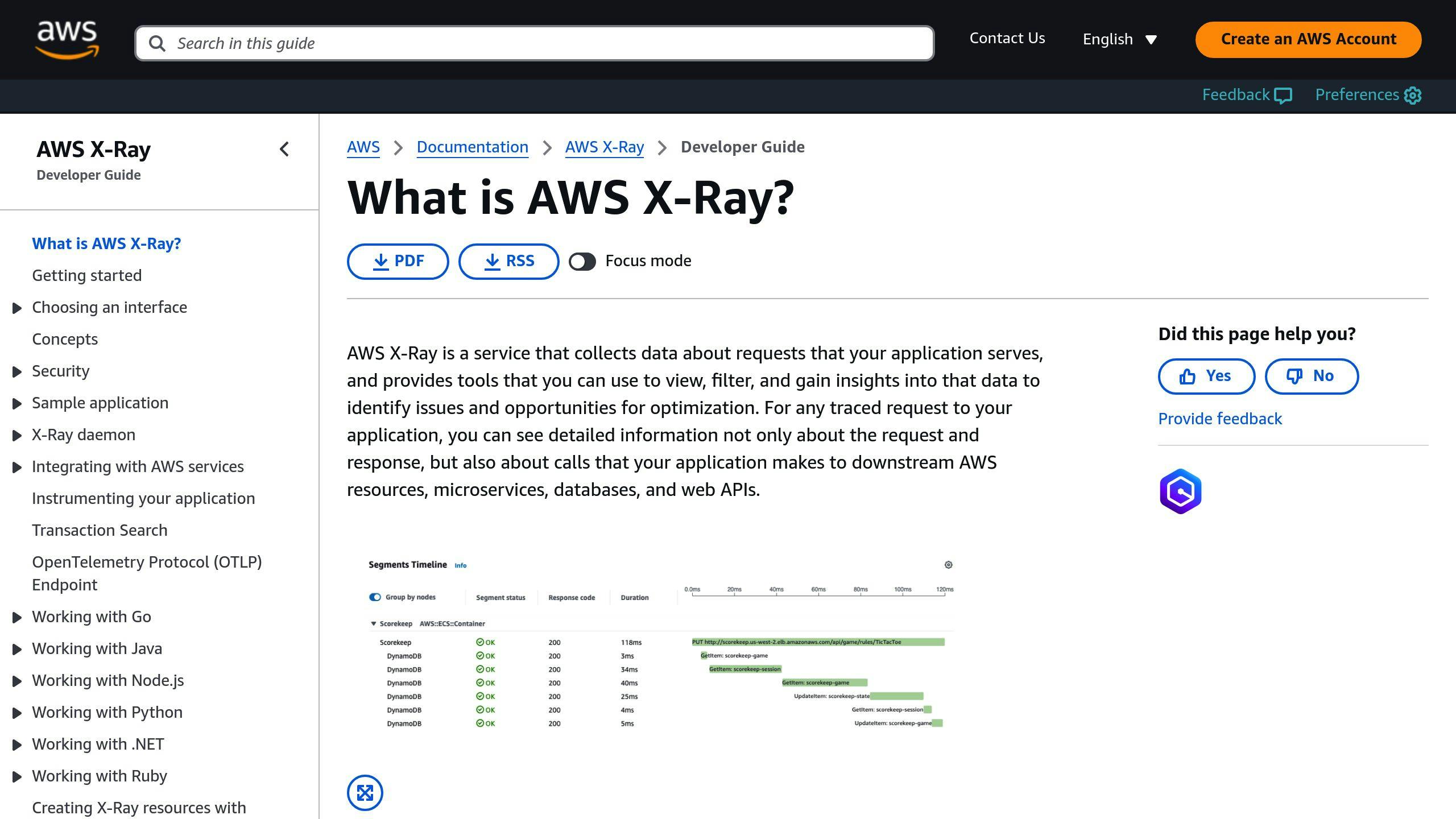Image resolution: width=1456 pixels, height=819 pixels.
Task: Expand Sample application section
Action: click(x=17, y=404)
